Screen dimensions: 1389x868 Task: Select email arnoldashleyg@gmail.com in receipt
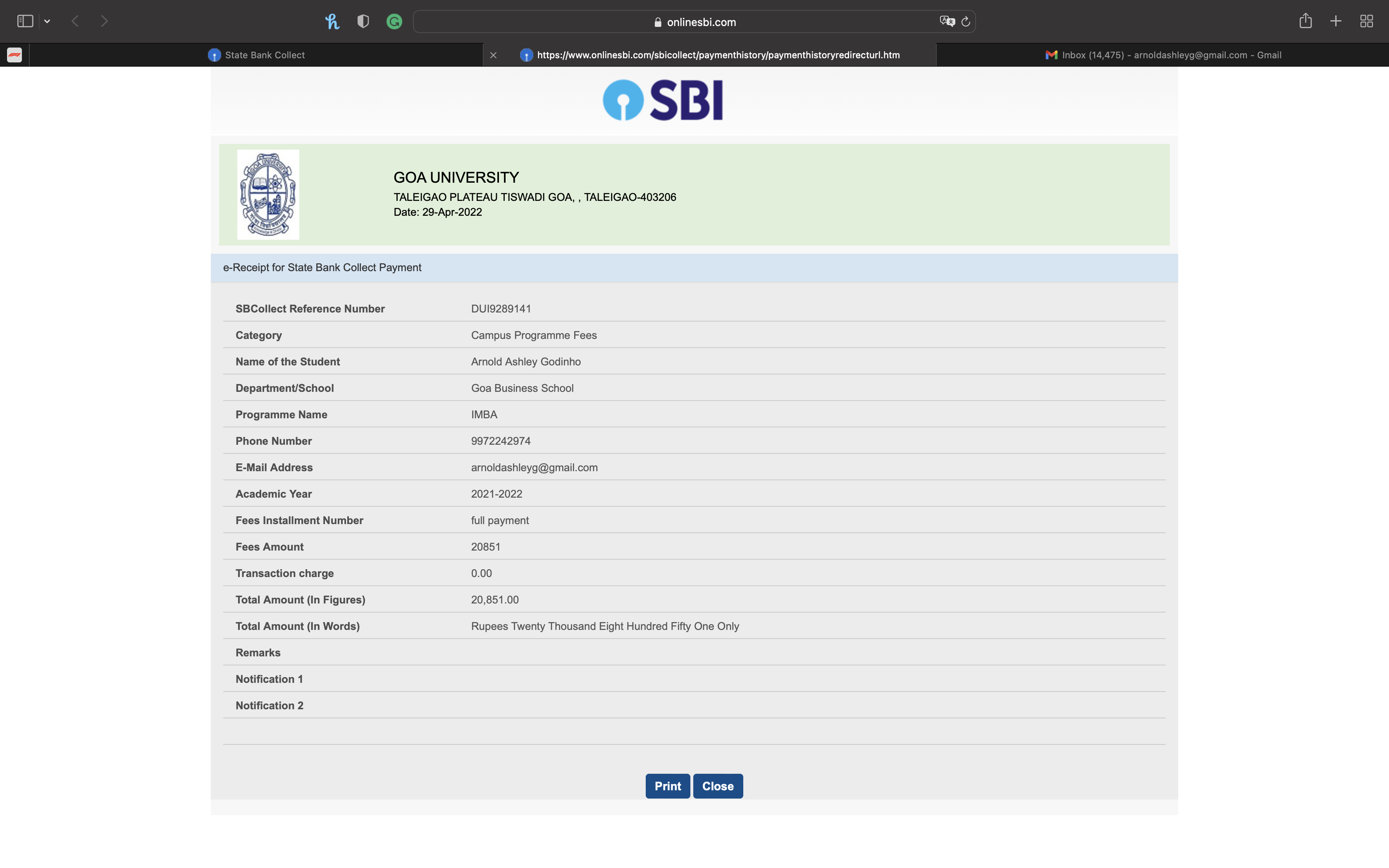[x=535, y=467]
